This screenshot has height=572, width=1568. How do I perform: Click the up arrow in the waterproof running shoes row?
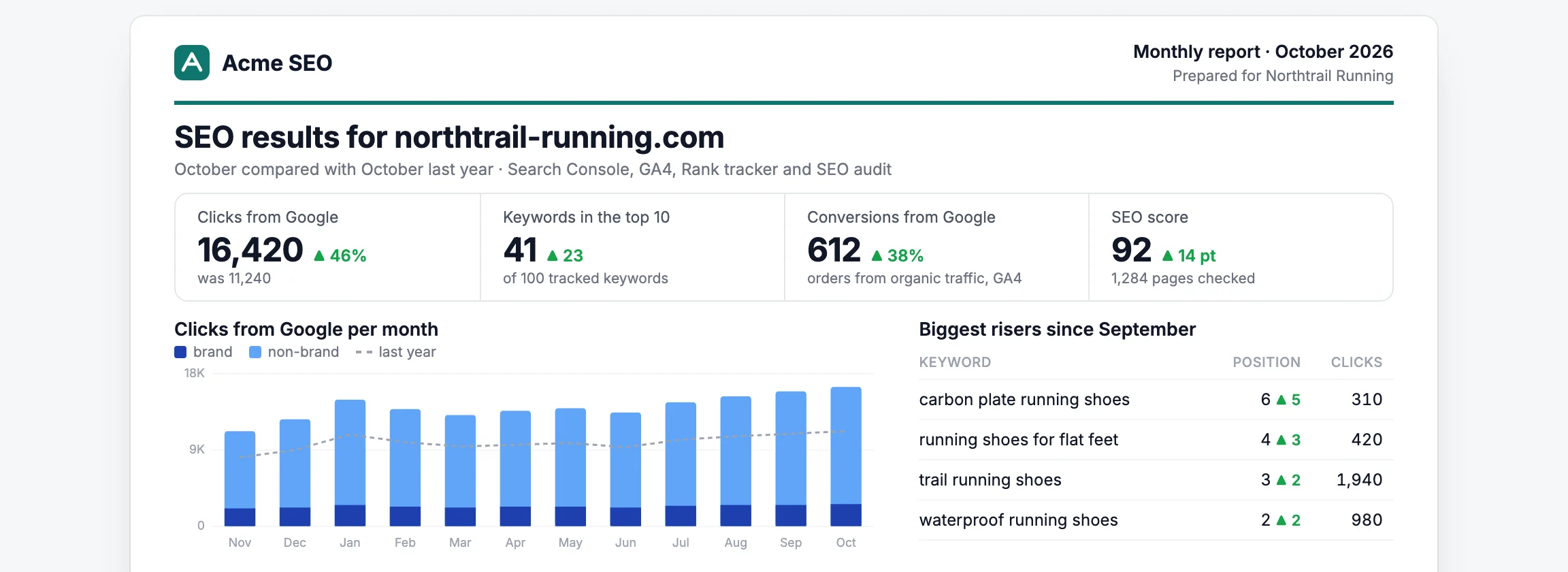(1281, 520)
